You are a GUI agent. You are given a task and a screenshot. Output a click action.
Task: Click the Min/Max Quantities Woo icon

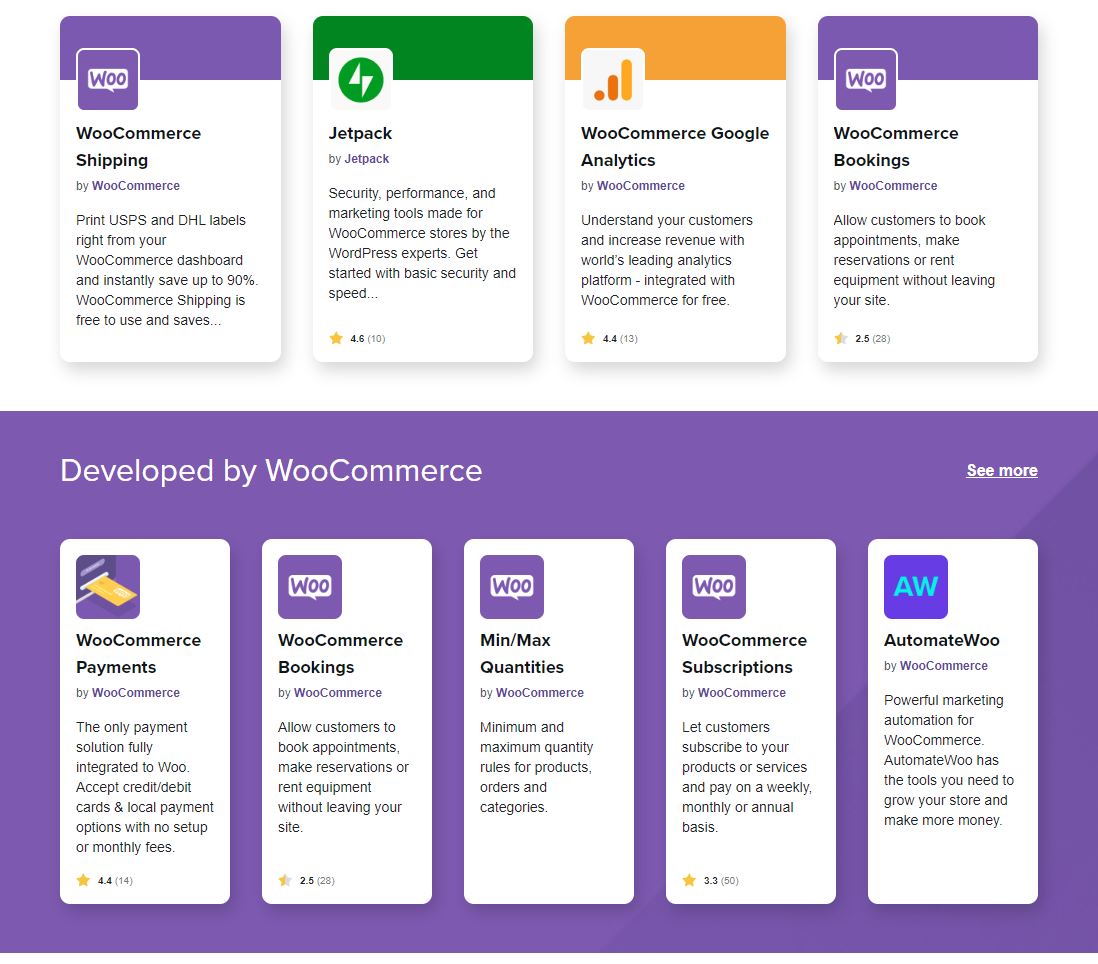click(x=512, y=587)
